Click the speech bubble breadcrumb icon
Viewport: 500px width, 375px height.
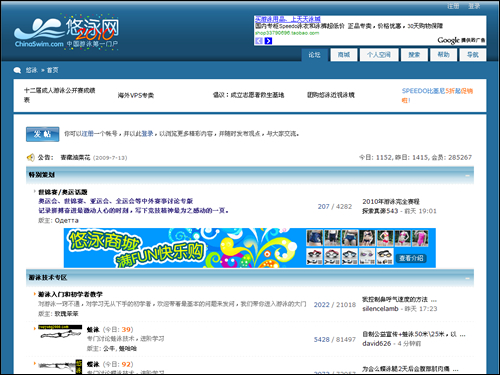coord(17,70)
